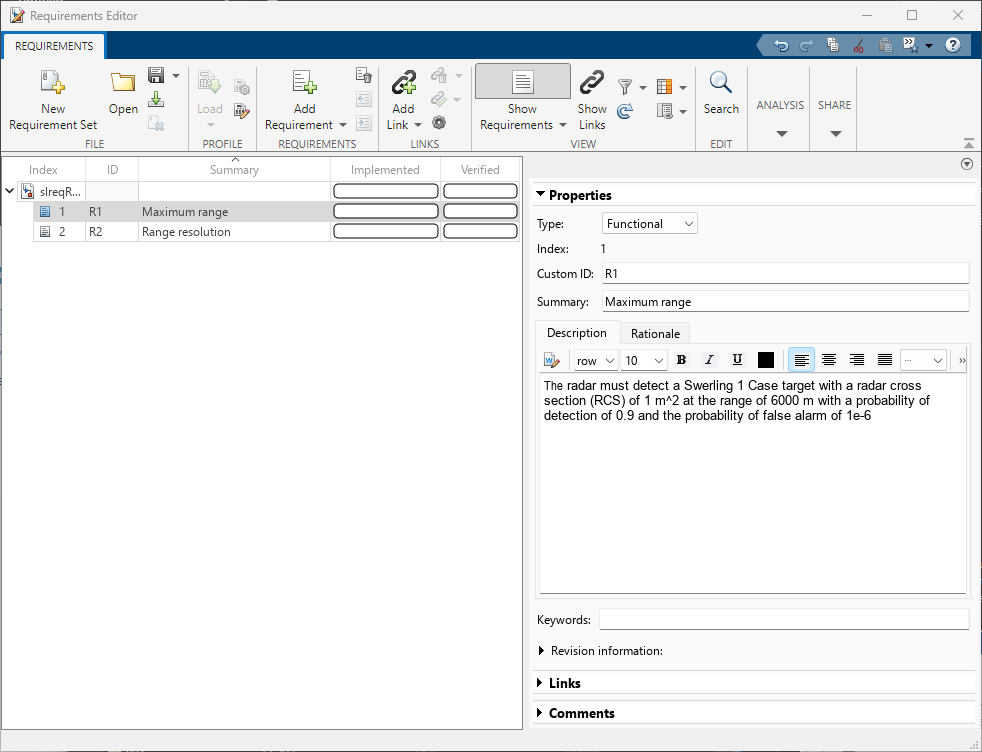Open the ANALYSIS section dropdown

coord(781,133)
